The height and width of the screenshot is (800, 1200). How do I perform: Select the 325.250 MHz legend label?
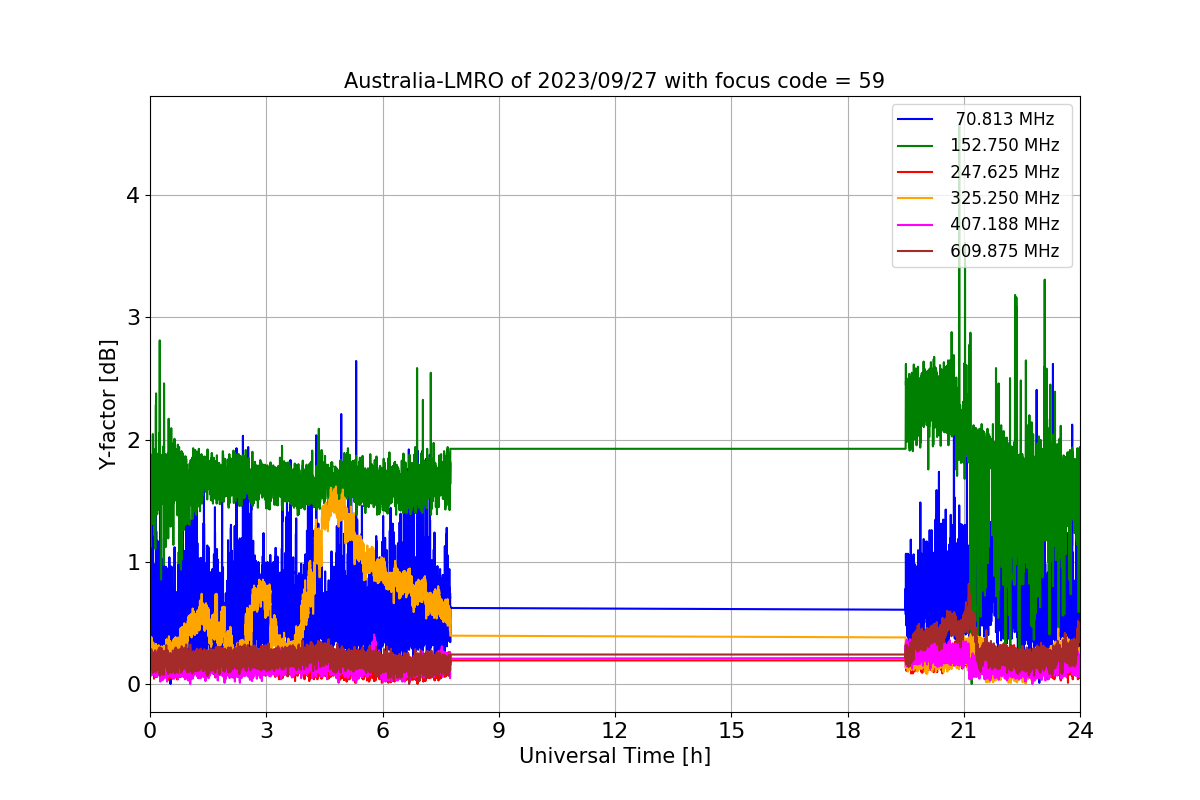click(1005, 198)
